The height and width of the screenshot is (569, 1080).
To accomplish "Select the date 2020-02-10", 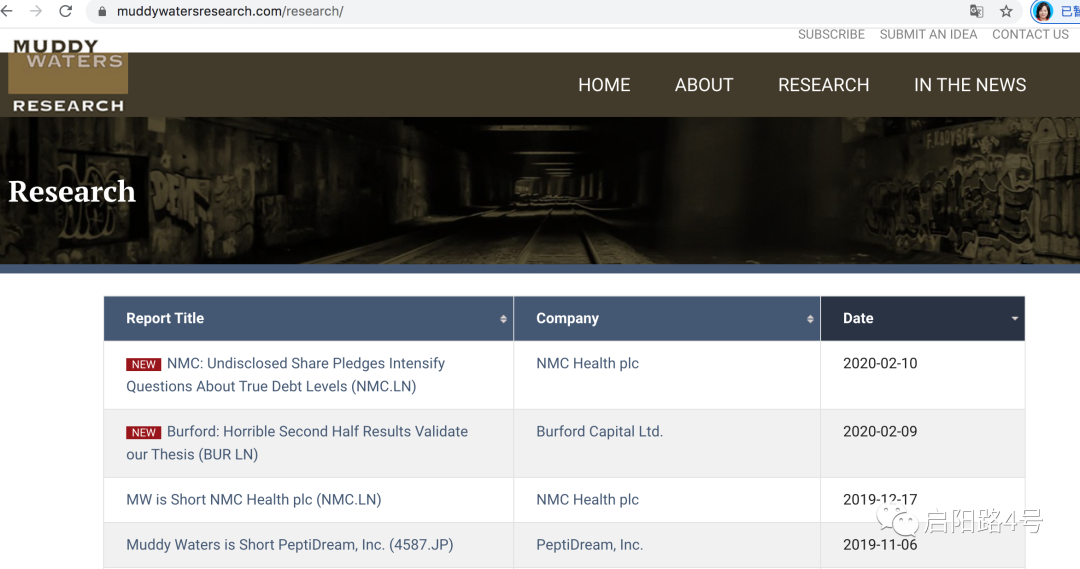I will pyautogui.click(x=880, y=363).
